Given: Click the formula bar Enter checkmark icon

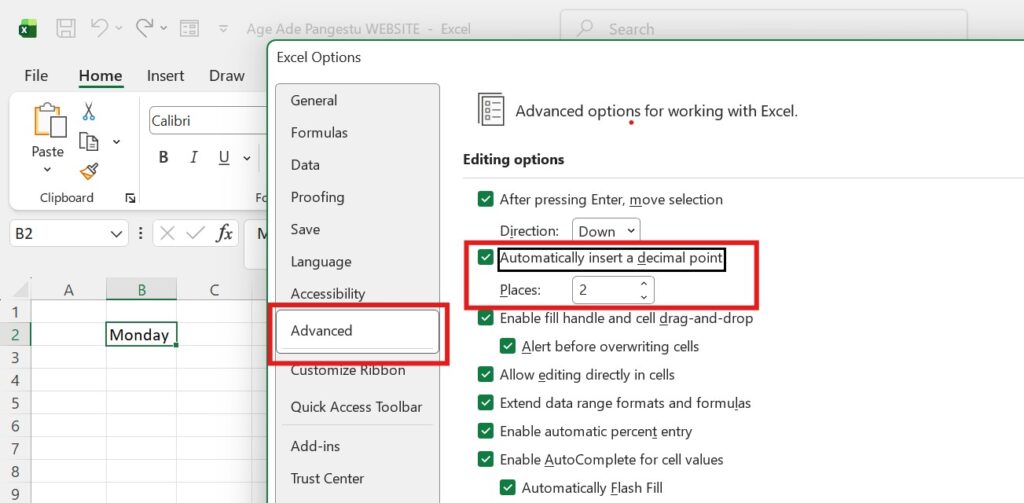Looking at the screenshot, I should (195, 233).
